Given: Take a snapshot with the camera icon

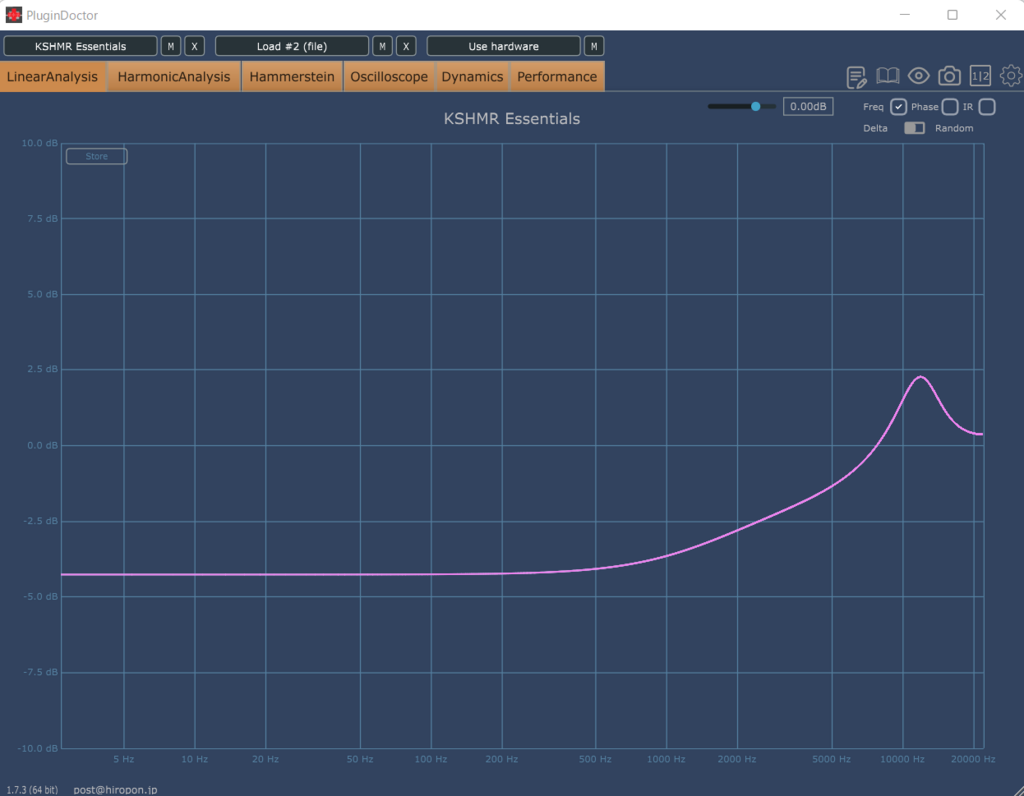Looking at the screenshot, I should (949, 76).
